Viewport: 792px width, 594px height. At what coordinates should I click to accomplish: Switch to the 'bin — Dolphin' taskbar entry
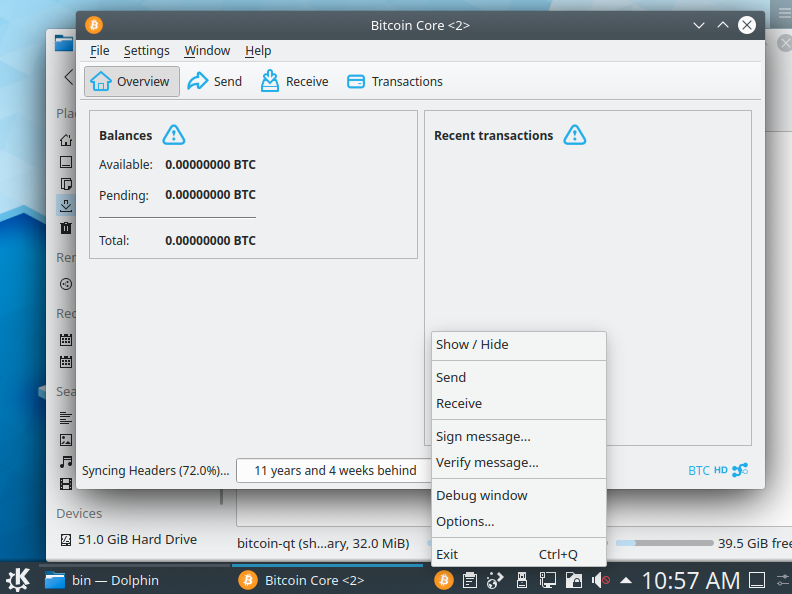(x=134, y=580)
